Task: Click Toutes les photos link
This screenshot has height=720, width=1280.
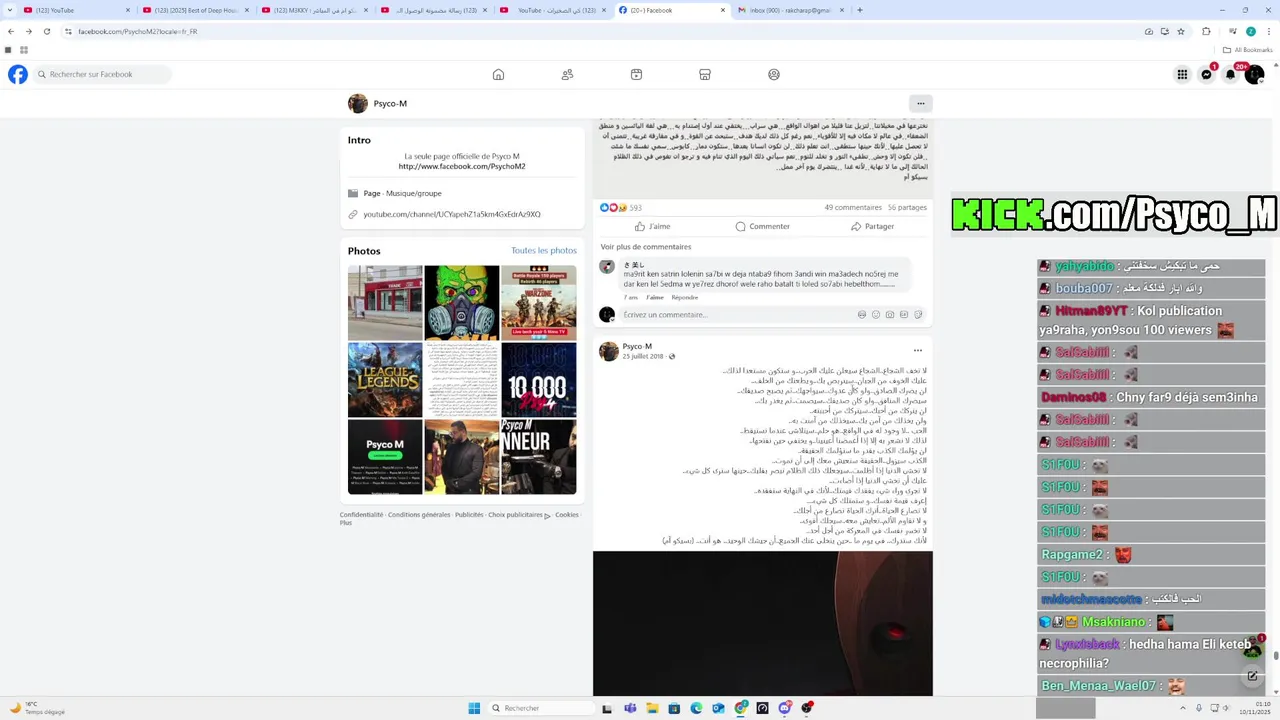Action: [x=544, y=250]
